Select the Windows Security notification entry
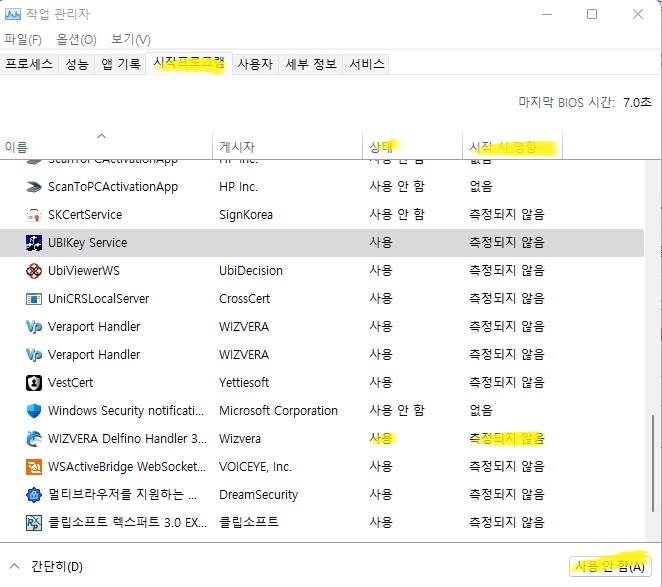Viewport: 662px width, 587px height. click(x=126, y=410)
